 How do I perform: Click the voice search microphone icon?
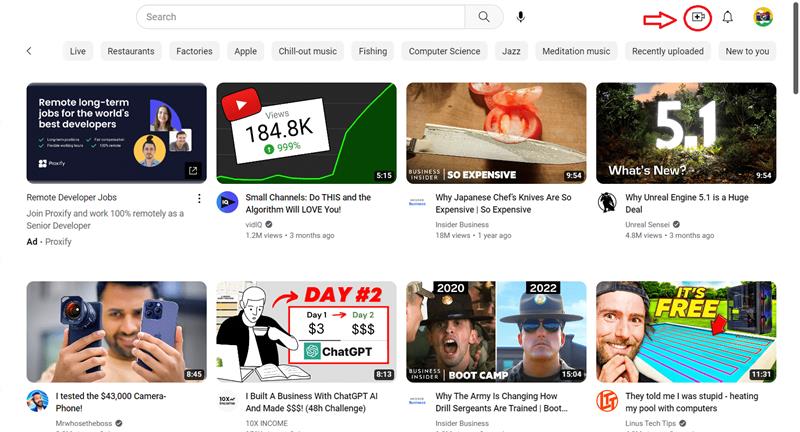pyautogui.click(x=521, y=17)
